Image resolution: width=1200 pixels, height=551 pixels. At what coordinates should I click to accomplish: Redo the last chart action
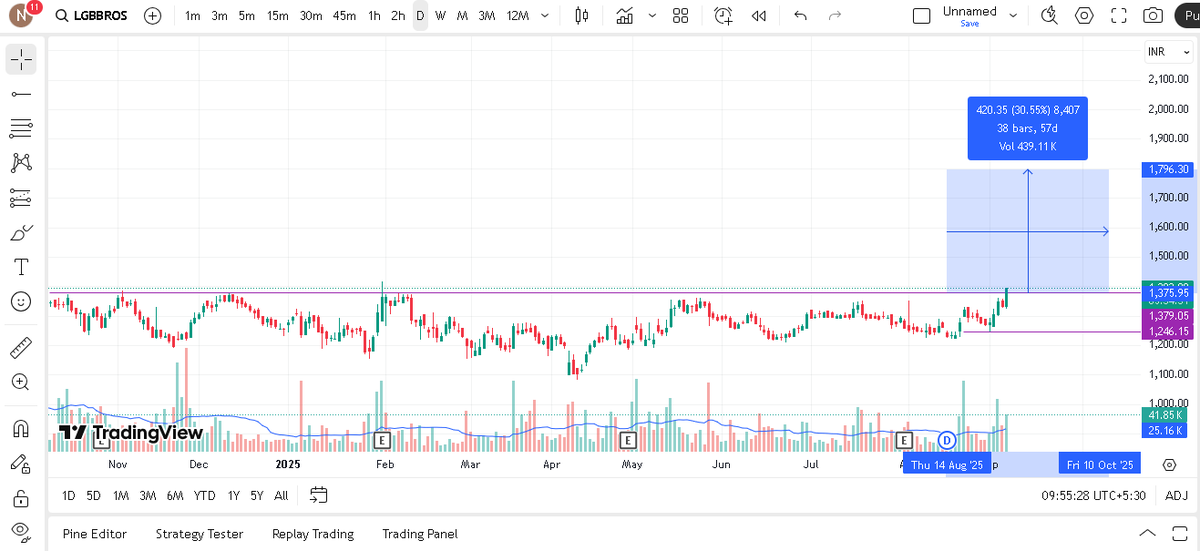pyautogui.click(x=835, y=16)
